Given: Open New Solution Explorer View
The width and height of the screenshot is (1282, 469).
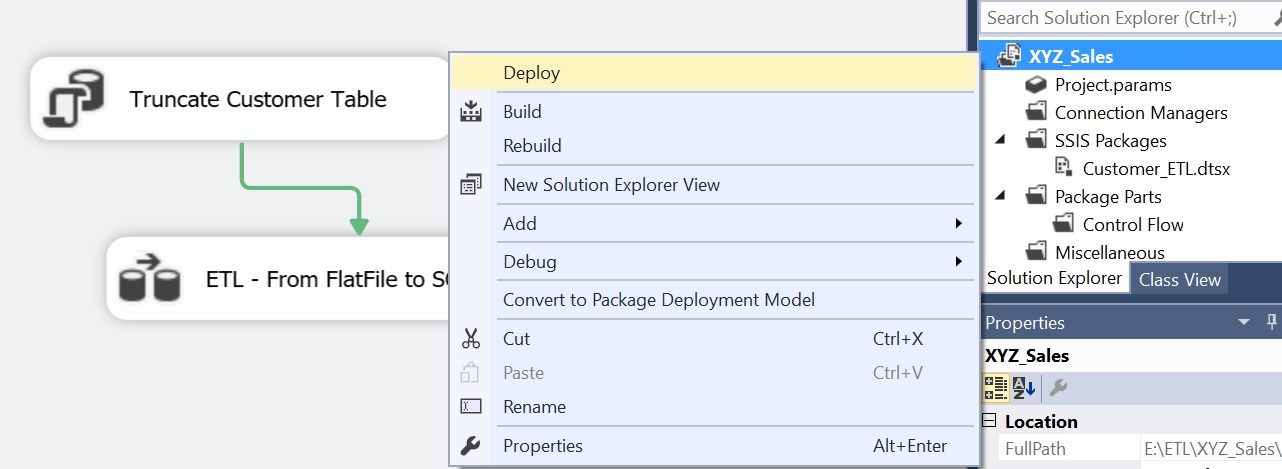Looking at the screenshot, I should click(x=713, y=185).
